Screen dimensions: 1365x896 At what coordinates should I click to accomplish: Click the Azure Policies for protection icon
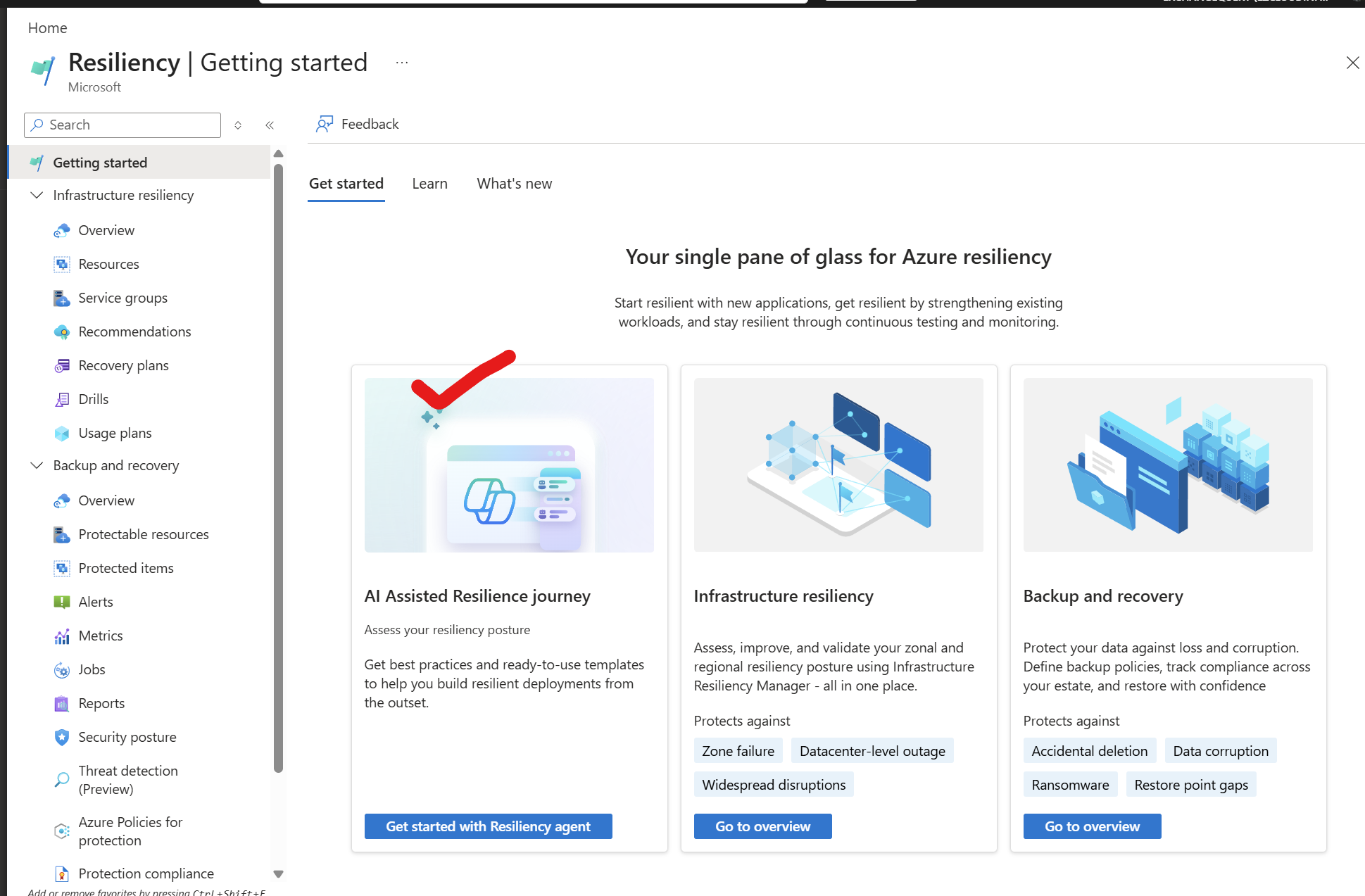[x=62, y=831]
